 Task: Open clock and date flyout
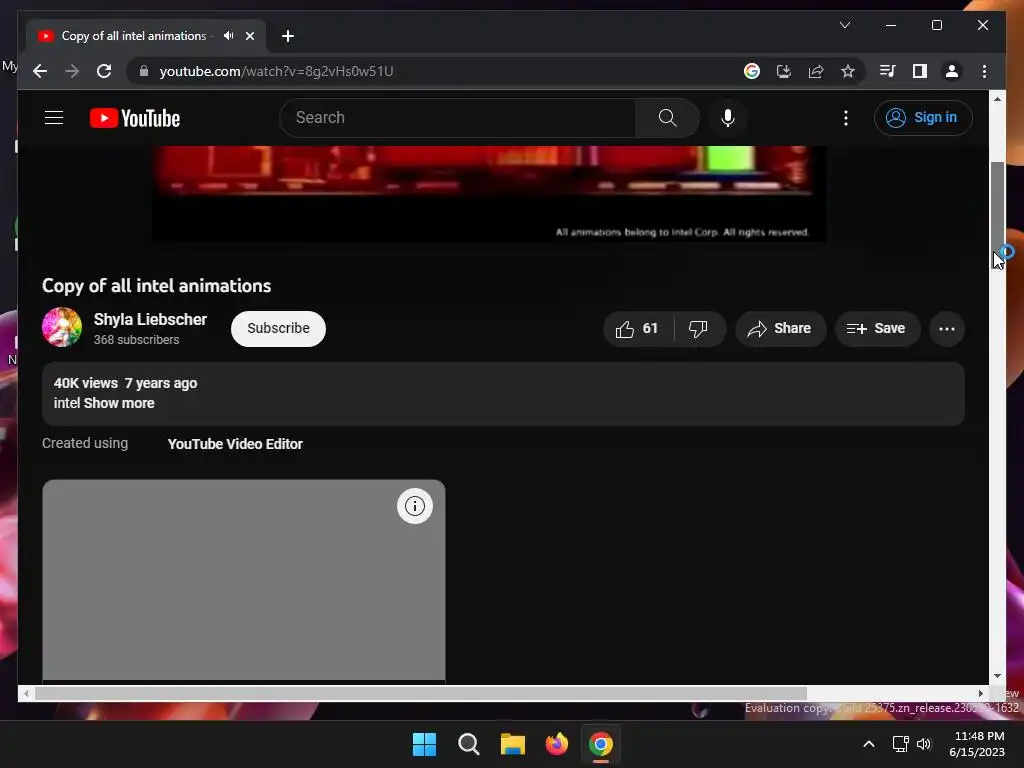pyautogui.click(x=977, y=744)
